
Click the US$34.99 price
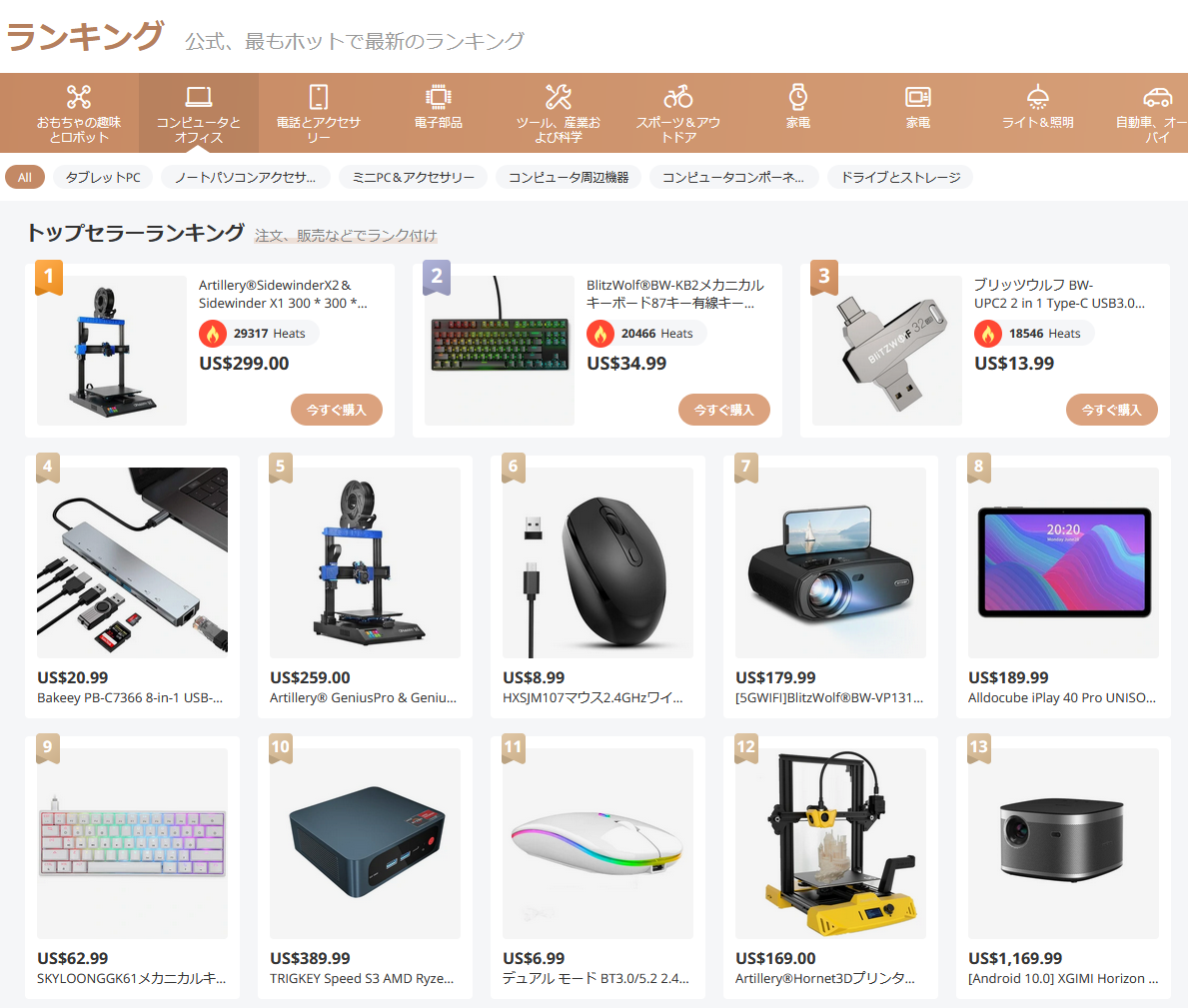click(x=626, y=364)
